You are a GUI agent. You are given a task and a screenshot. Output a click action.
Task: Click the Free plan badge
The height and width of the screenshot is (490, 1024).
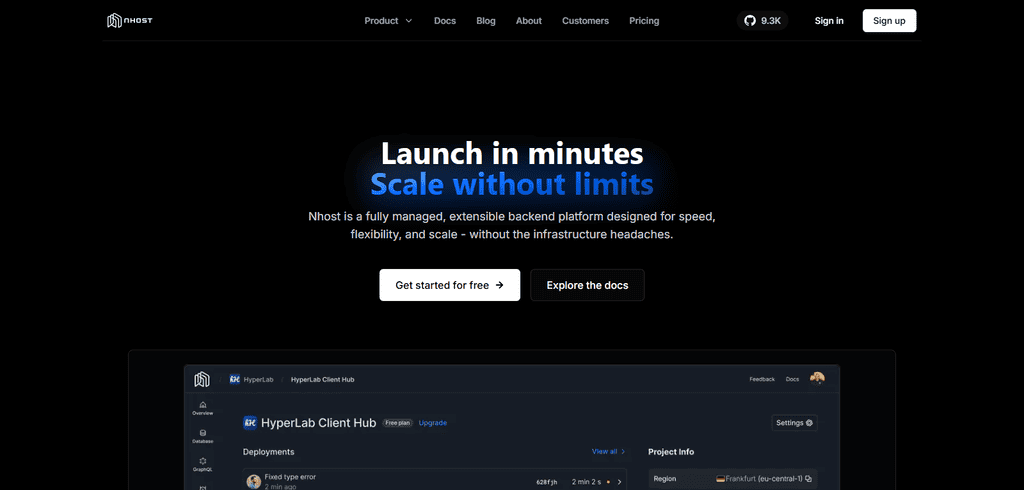coord(398,423)
